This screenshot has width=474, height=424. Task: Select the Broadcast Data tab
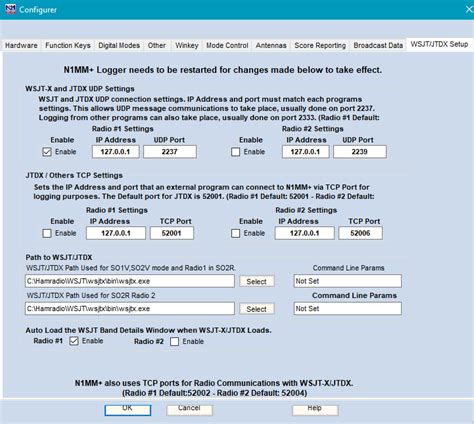(378, 45)
